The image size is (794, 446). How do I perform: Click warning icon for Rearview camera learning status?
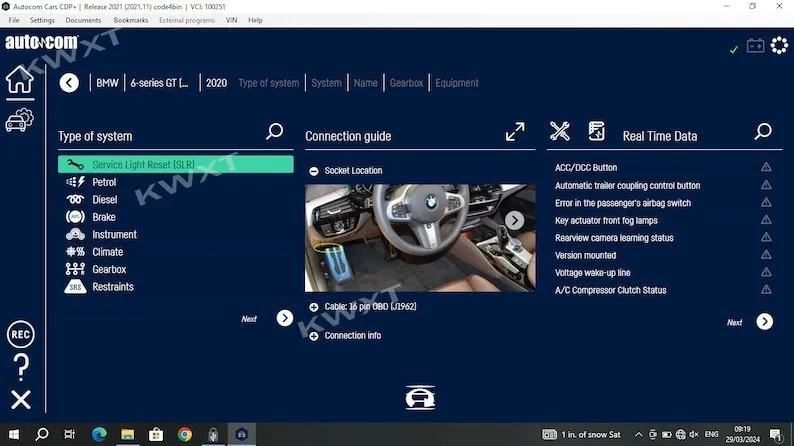766,237
